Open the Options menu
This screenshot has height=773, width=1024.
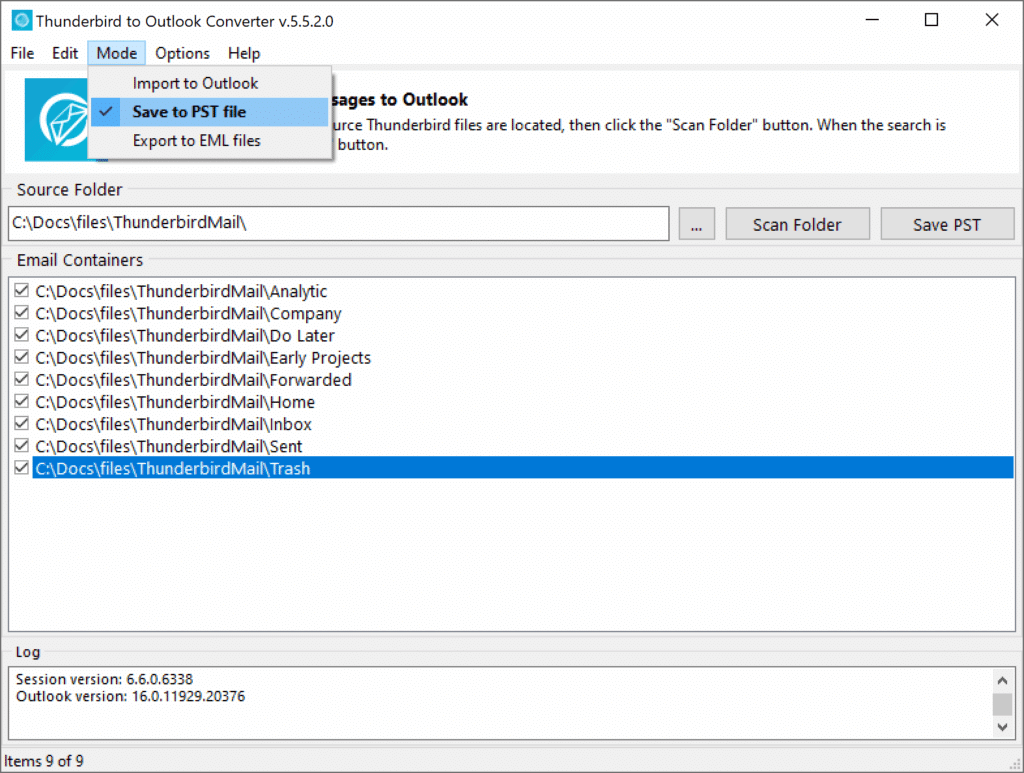click(182, 53)
